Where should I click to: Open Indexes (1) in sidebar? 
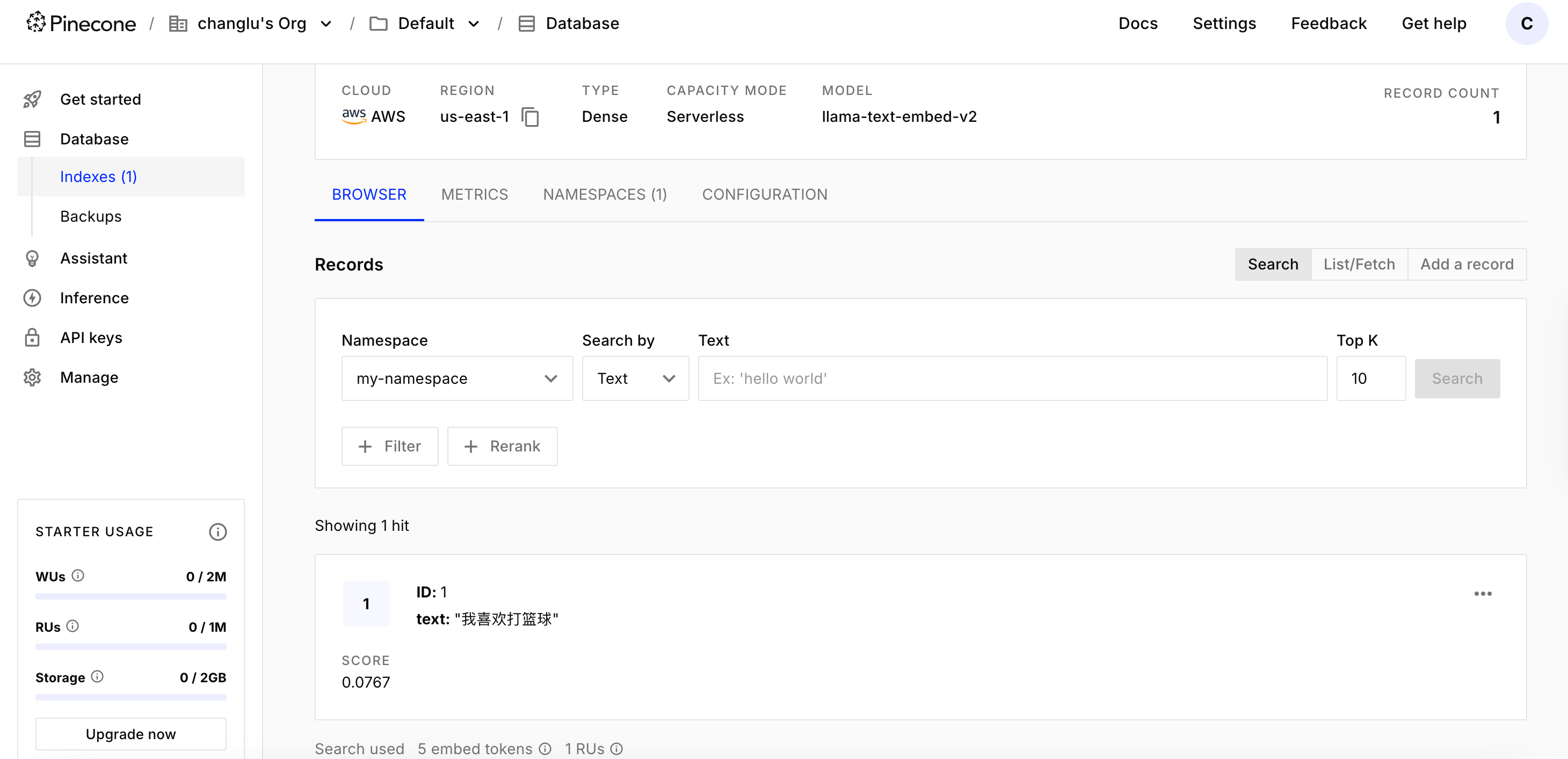point(131,177)
